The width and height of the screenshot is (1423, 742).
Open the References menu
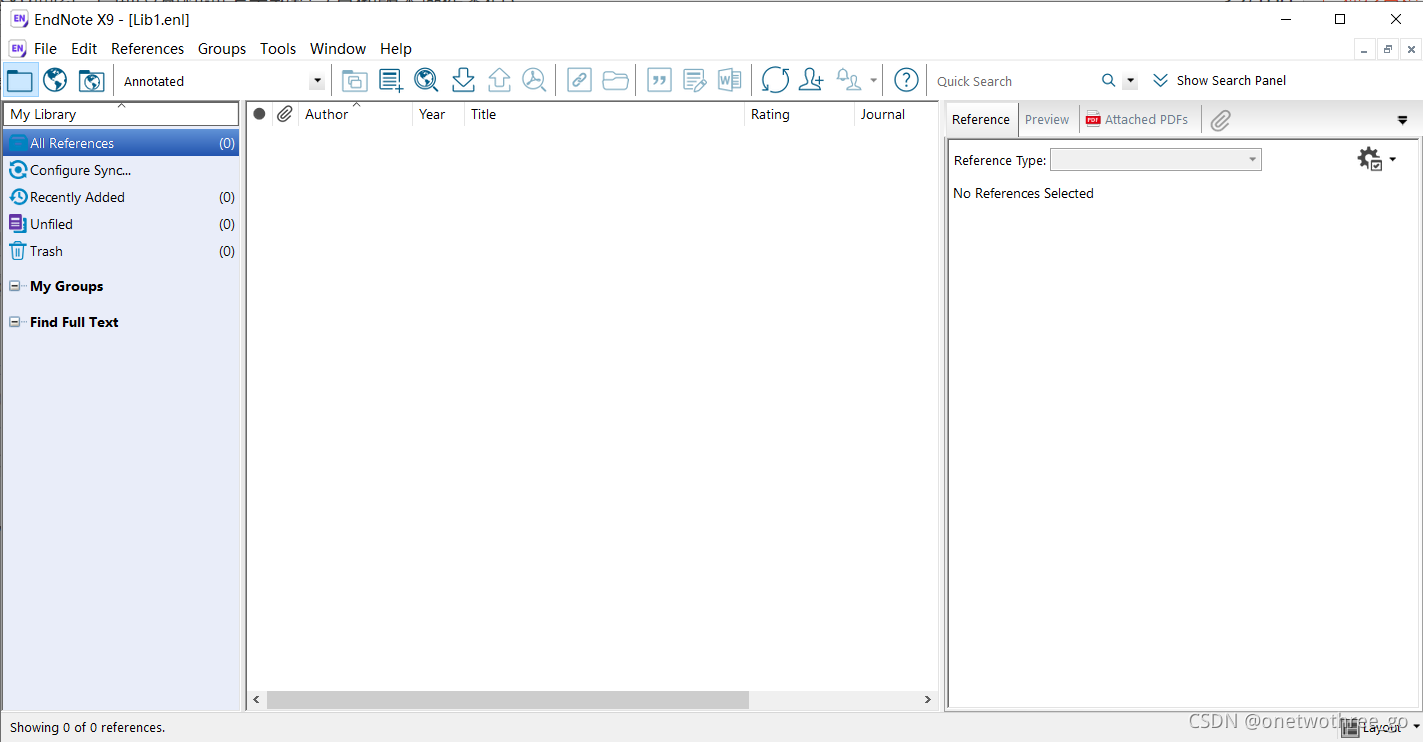pyautogui.click(x=147, y=49)
